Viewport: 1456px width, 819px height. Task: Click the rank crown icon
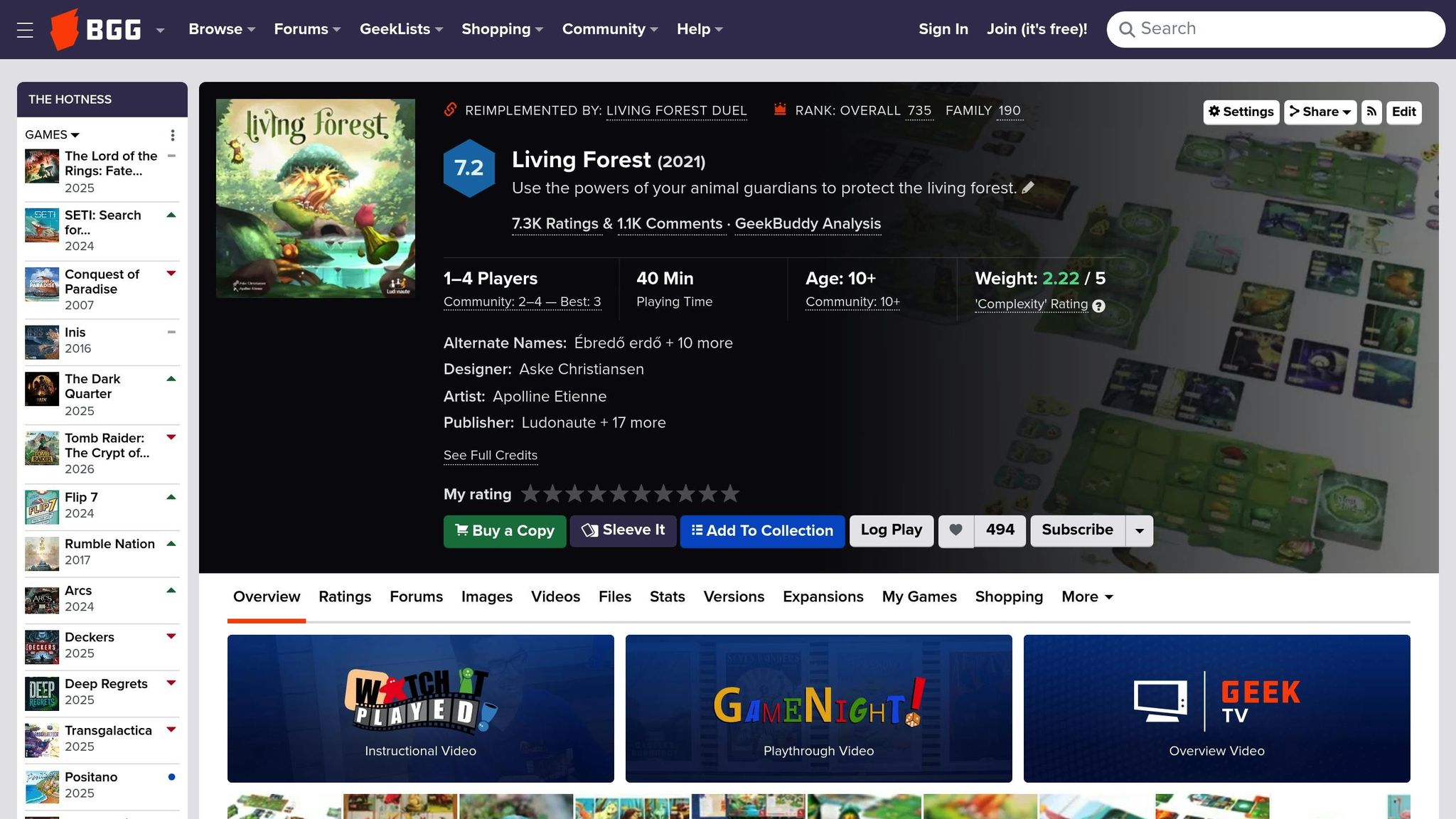coord(780,109)
